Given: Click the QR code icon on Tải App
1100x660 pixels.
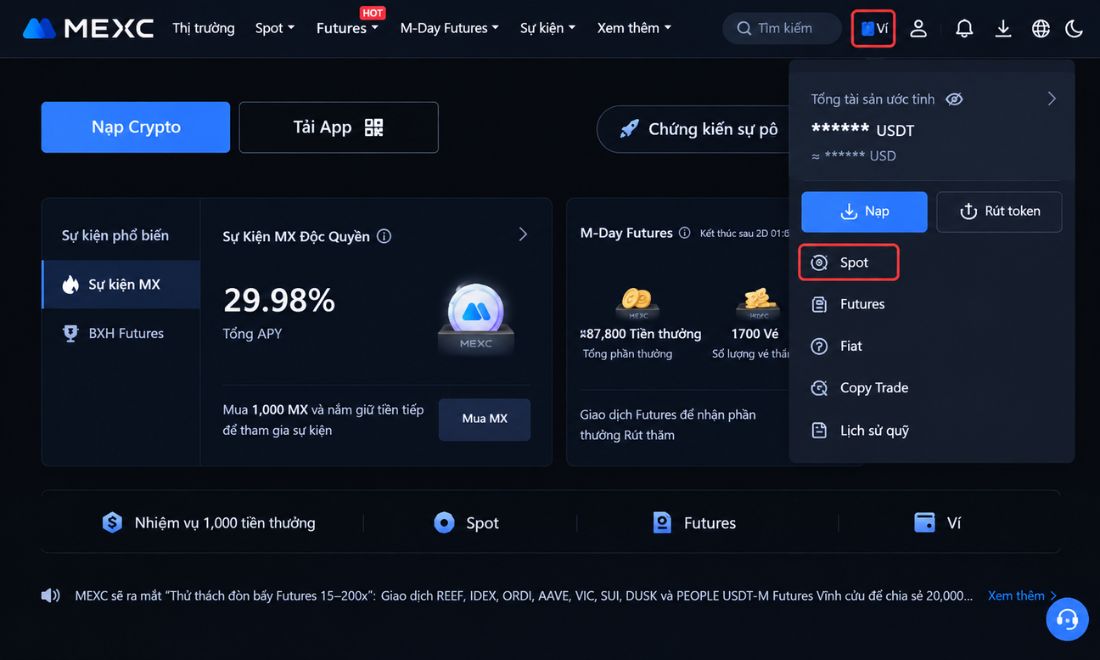Looking at the screenshot, I should [374, 127].
